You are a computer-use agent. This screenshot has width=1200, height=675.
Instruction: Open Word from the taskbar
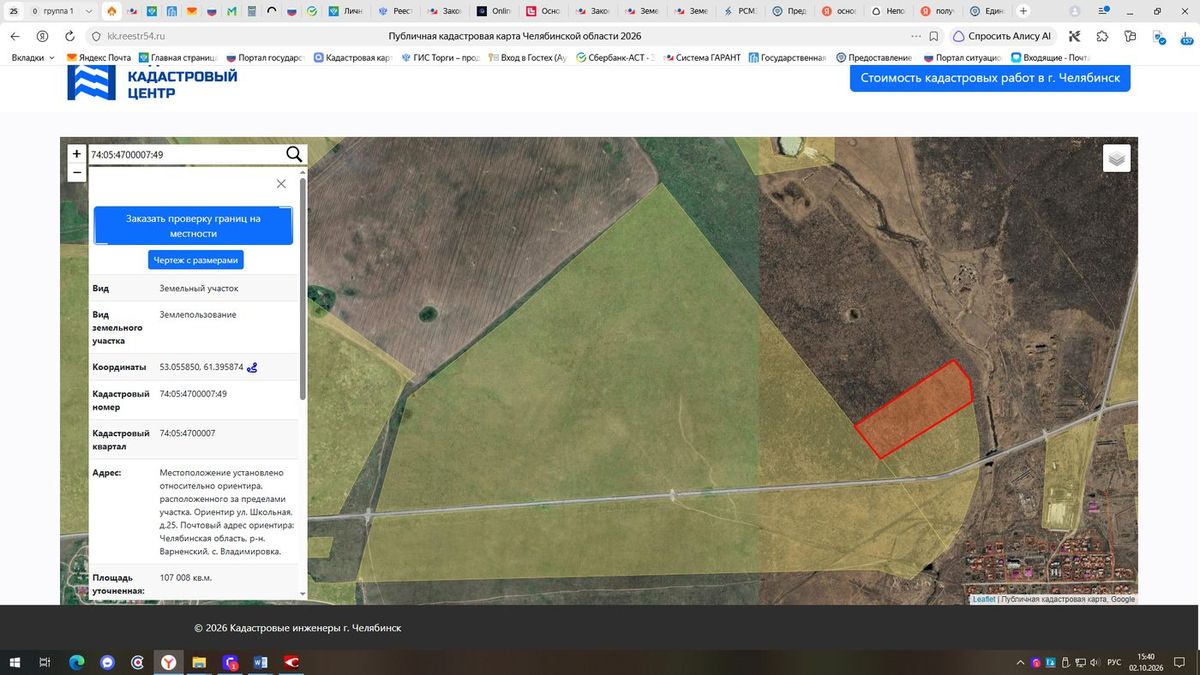[x=261, y=662]
